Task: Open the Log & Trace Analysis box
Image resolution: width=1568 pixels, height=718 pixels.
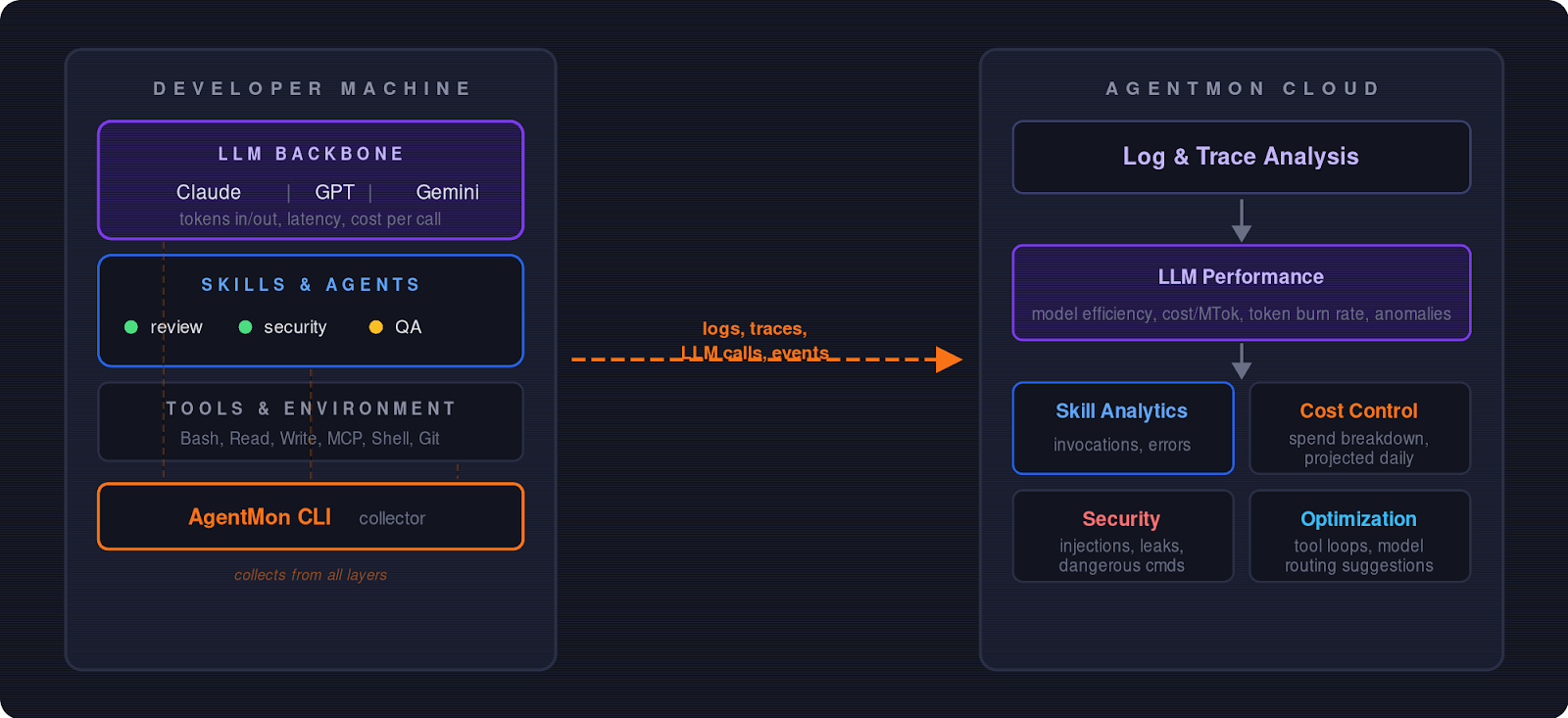Action: click(1241, 157)
